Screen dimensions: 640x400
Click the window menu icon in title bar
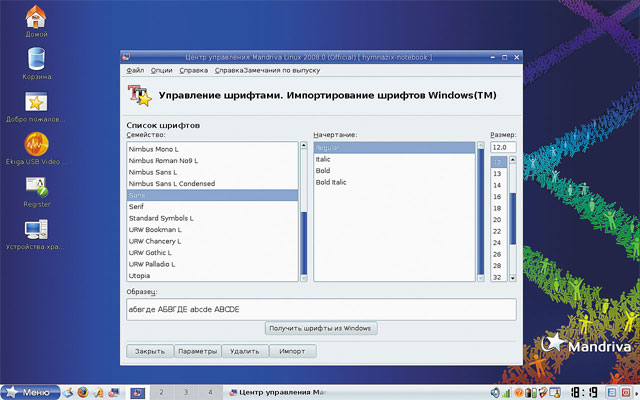tap(126, 57)
